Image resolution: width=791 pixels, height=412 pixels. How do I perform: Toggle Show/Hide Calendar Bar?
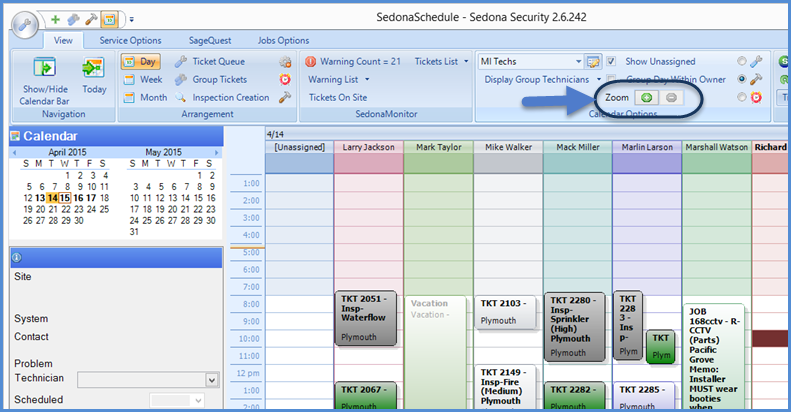tap(44, 81)
